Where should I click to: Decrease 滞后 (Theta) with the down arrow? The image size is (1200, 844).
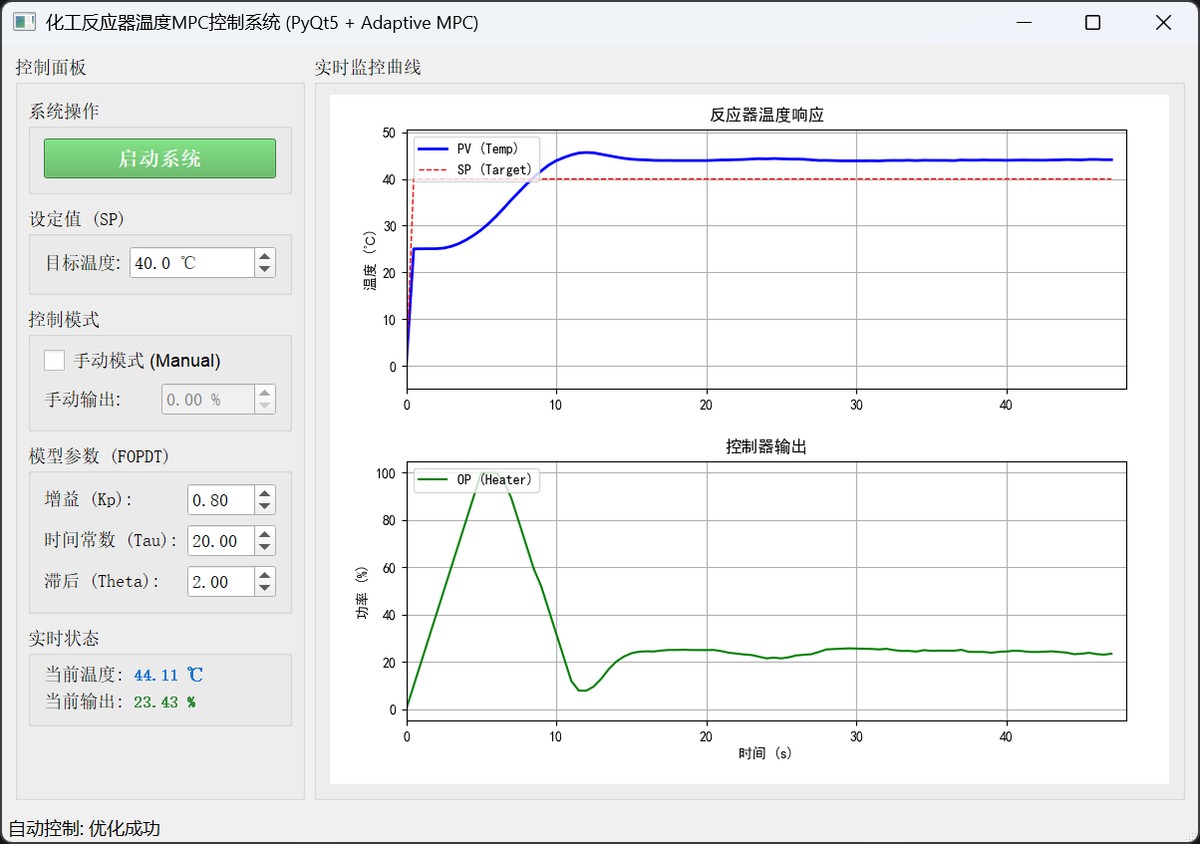point(264,589)
